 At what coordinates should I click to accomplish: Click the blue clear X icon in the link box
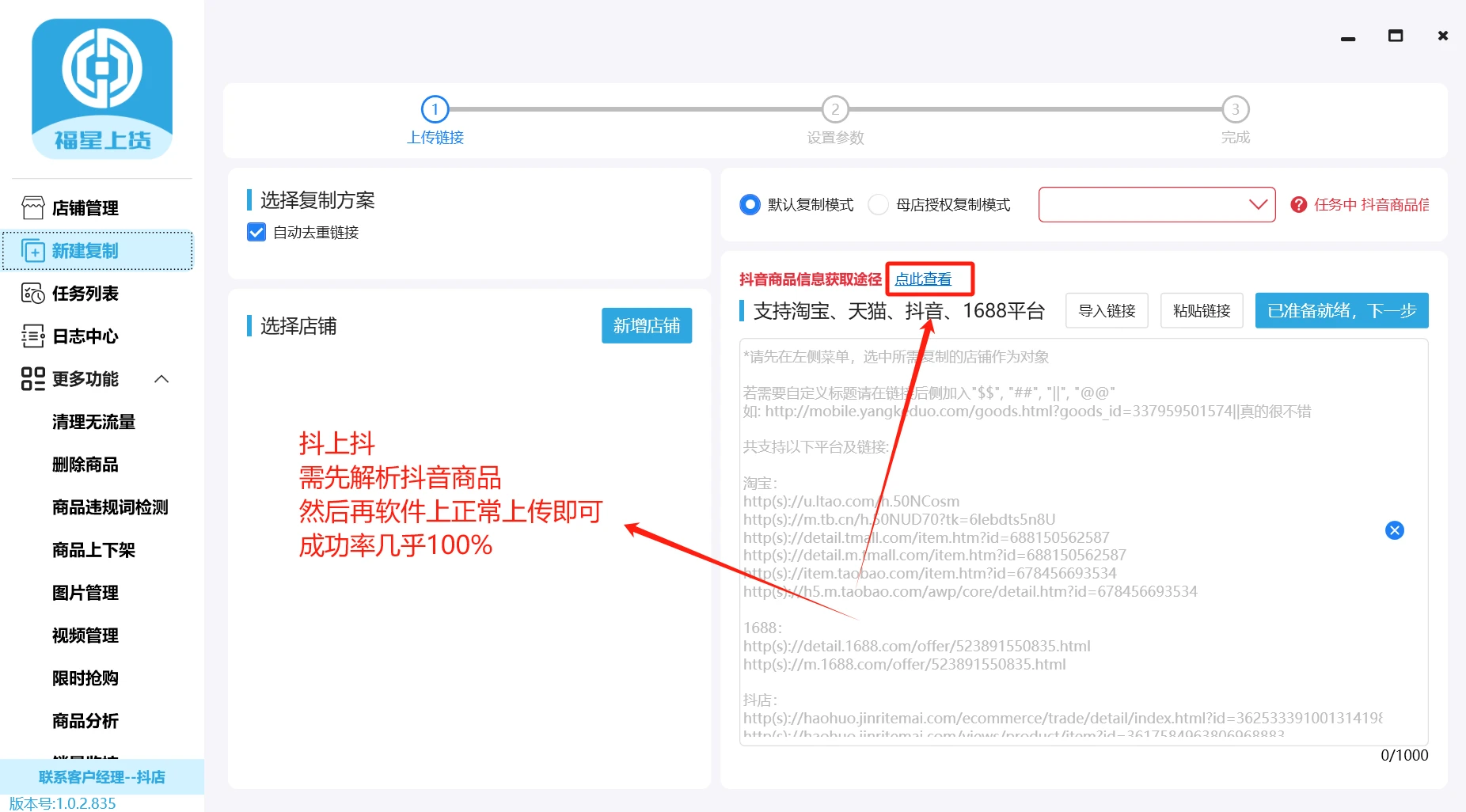coord(1395,530)
